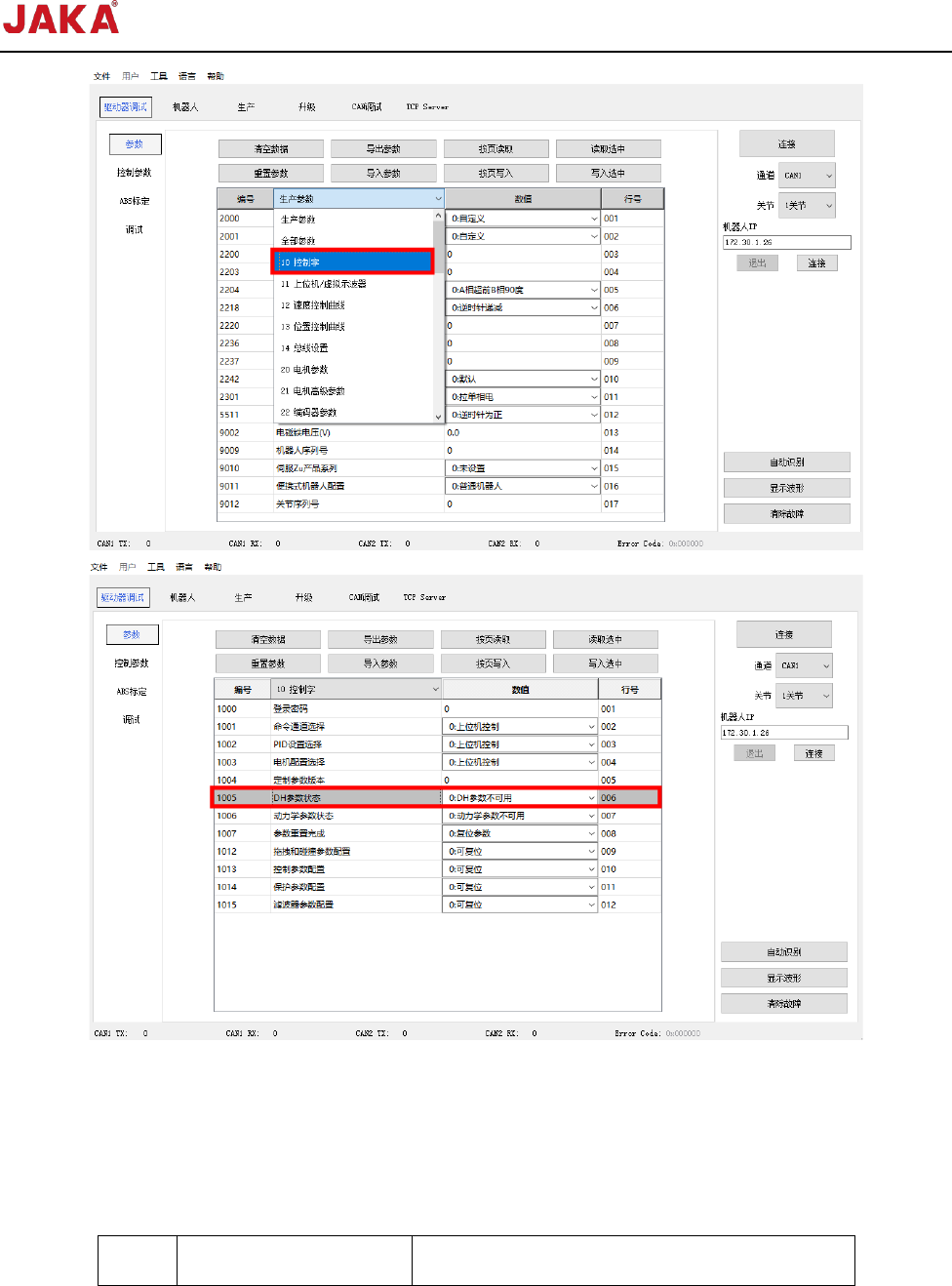
Task: Select row 9012 '关节序列号' in the table
Action: click(440, 504)
